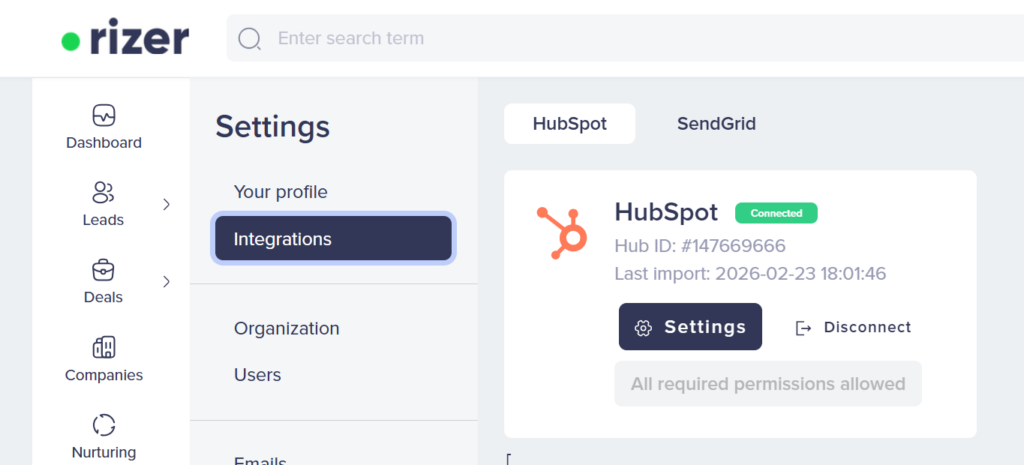The width and height of the screenshot is (1024, 465).
Task: Open the Leads people icon
Action: [x=104, y=191]
